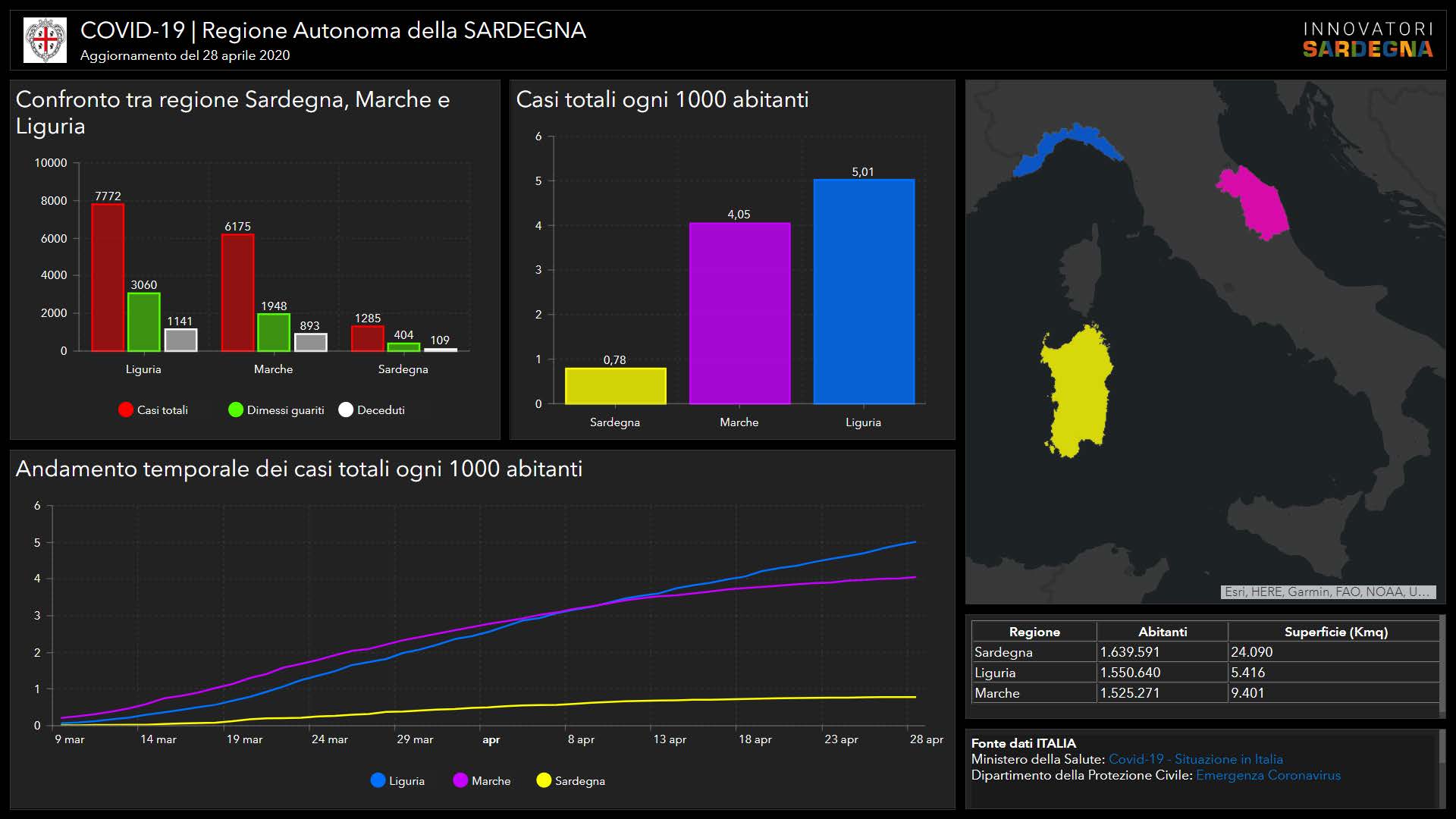Open the Emergenza Coronavirus link
Viewport: 1456px width, 819px height.
(x=1268, y=775)
